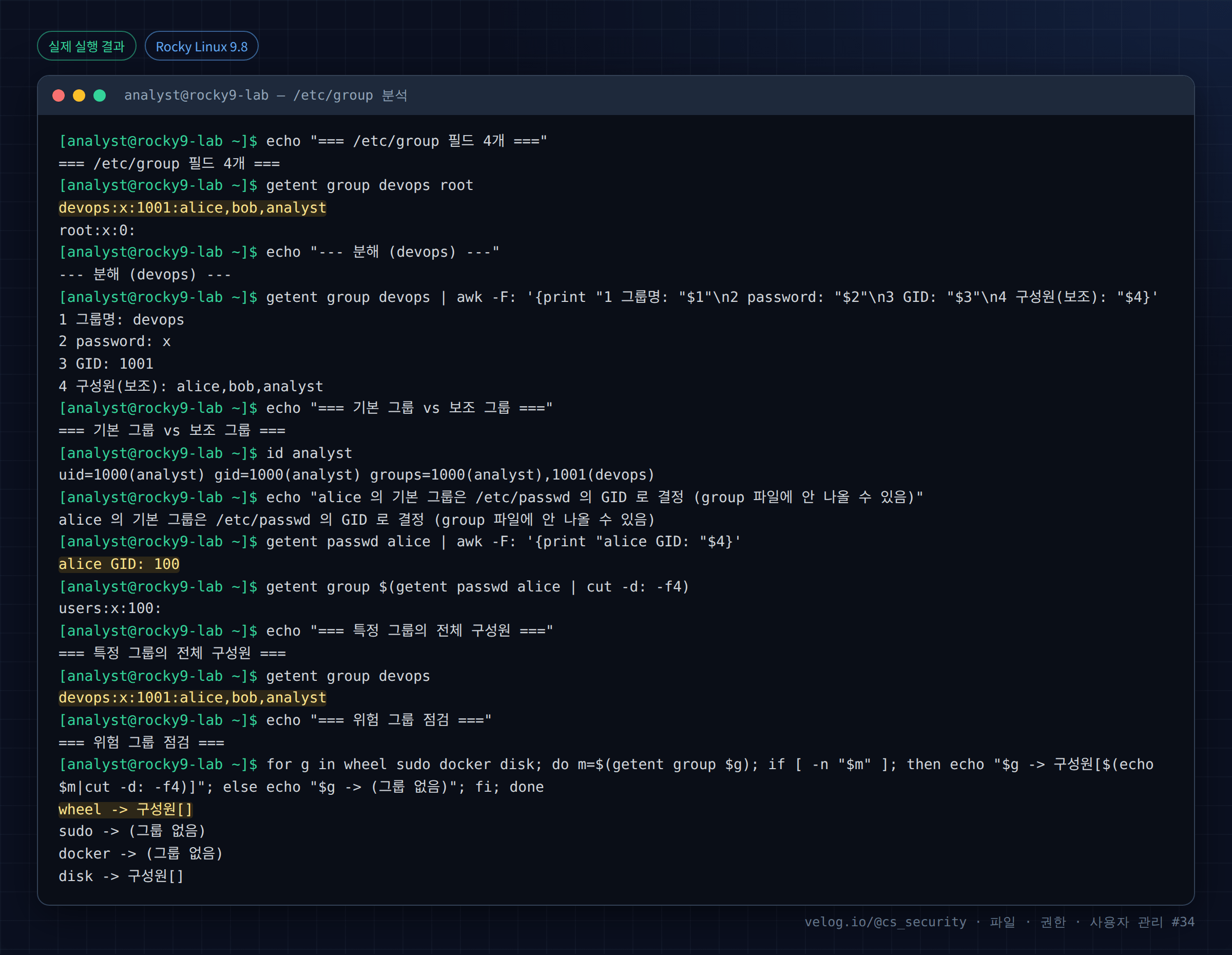The height and width of the screenshot is (955, 1232).
Task: Click the red close dot in terminal header
Action: point(58,95)
